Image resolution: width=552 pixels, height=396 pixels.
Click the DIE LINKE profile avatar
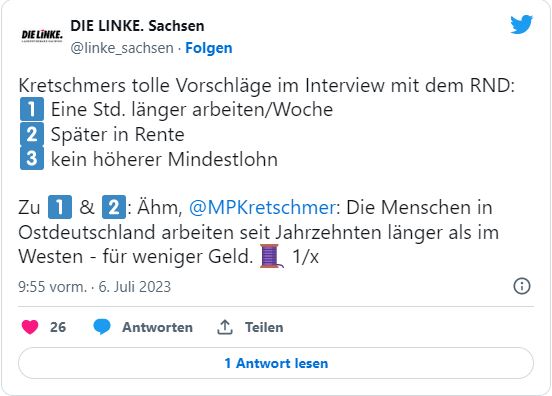[x=42, y=35]
